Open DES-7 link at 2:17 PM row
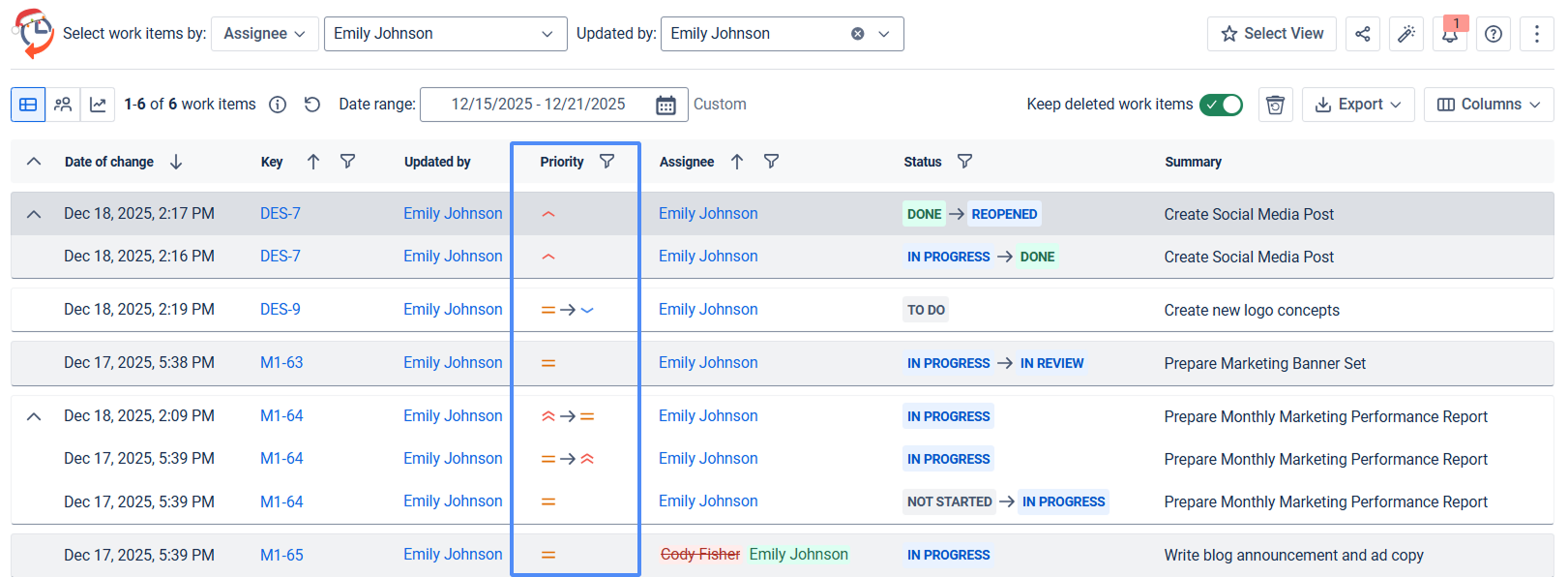This screenshot has height=577, width=1568. [x=281, y=214]
